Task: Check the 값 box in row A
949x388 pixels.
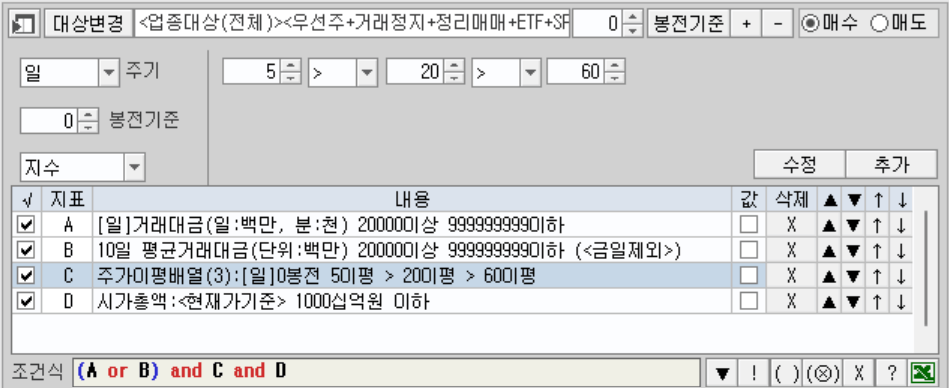Action: (749, 225)
